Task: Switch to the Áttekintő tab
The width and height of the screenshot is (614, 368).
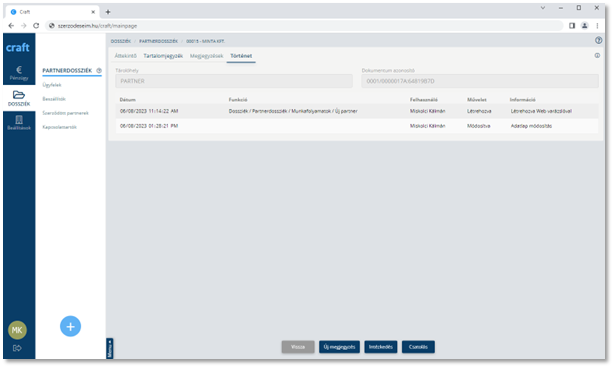Action: tap(125, 56)
